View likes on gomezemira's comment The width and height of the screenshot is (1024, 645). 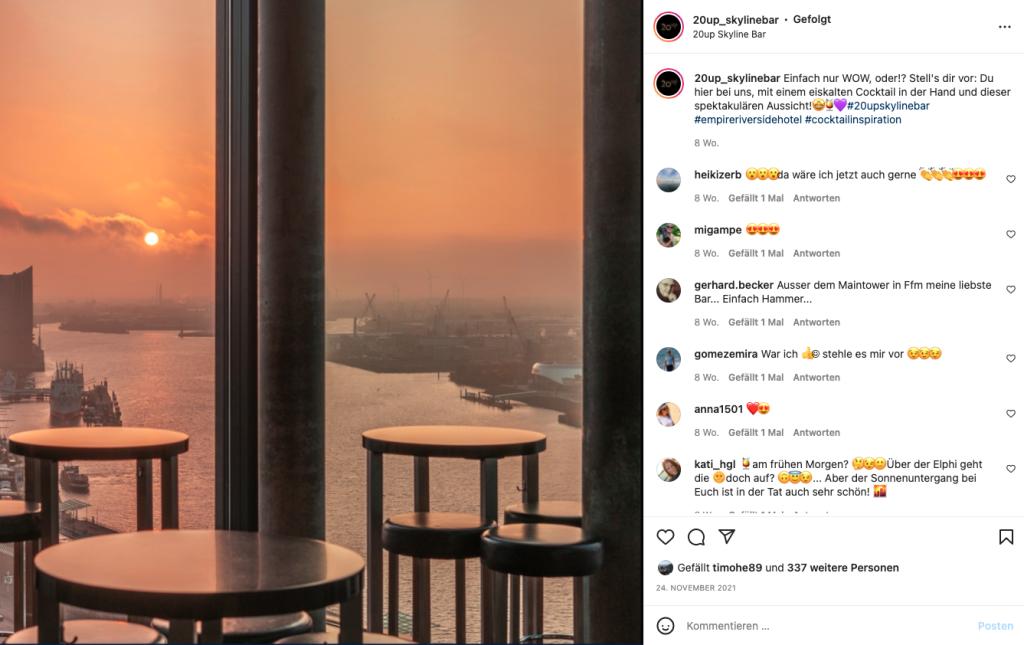click(x=756, y=377)
